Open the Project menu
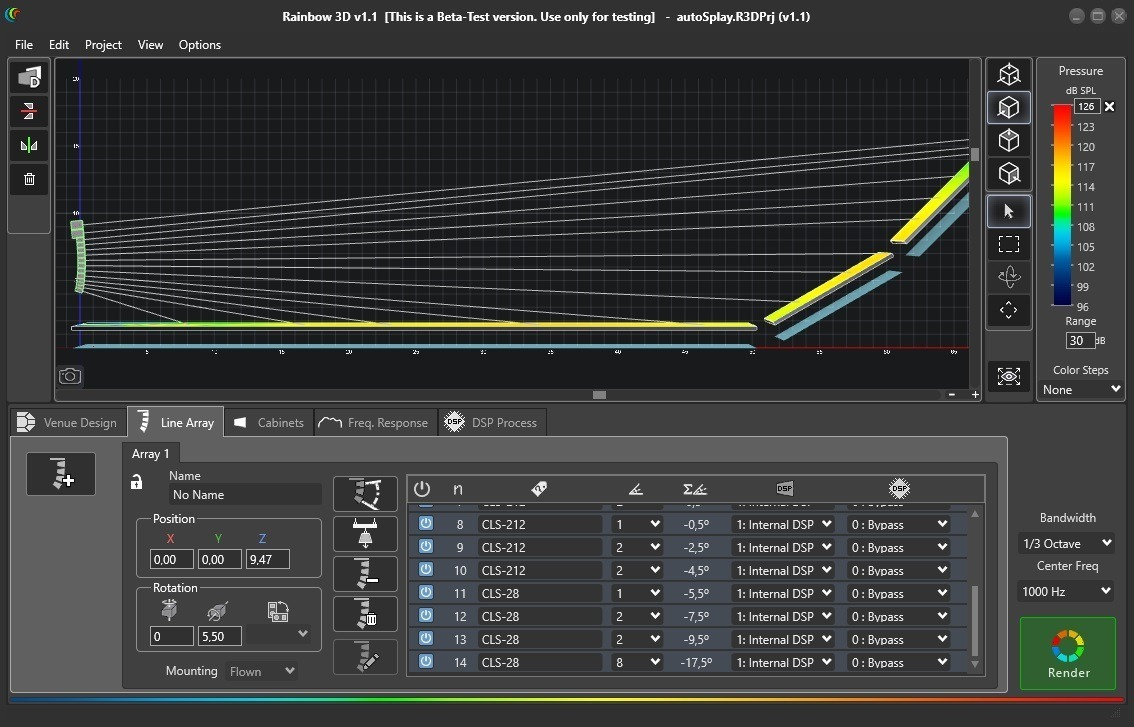This screenshot has width=1134, height=727. click(x=103, y=45)
